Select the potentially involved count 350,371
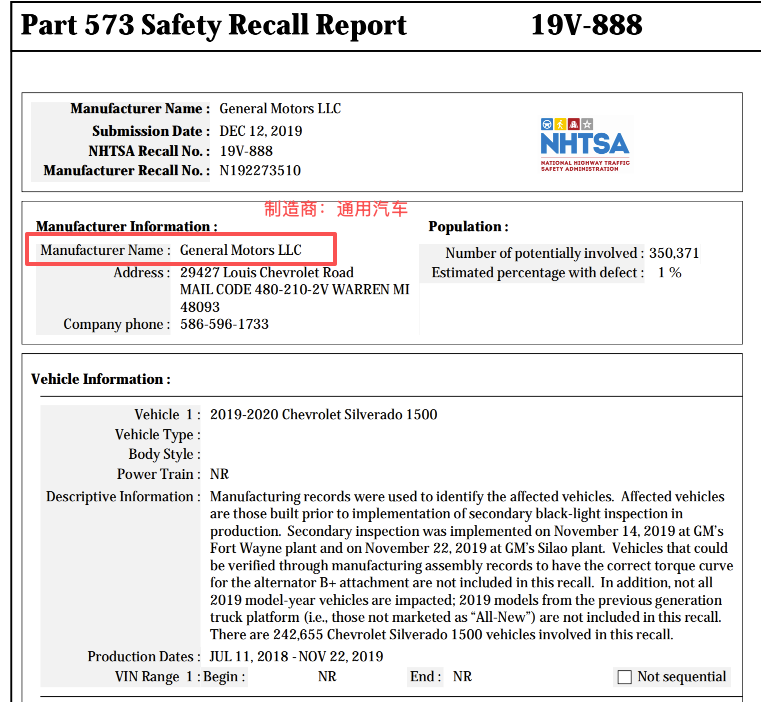The height and width of the screenshot is (702, 761). [674, 253]
